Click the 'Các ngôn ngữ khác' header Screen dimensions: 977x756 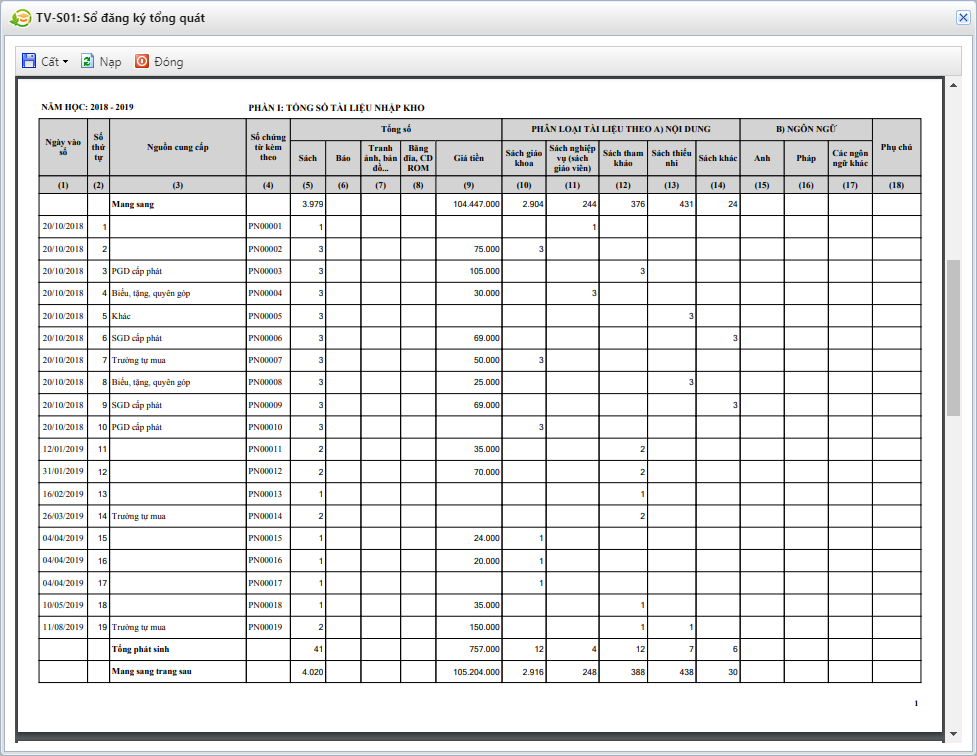(850, 158)
